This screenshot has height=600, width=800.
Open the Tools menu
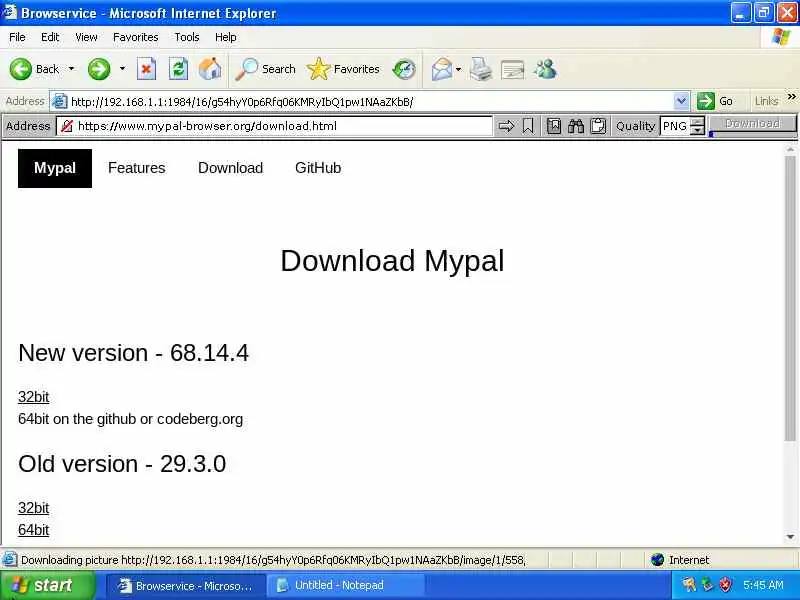[187, 37]
